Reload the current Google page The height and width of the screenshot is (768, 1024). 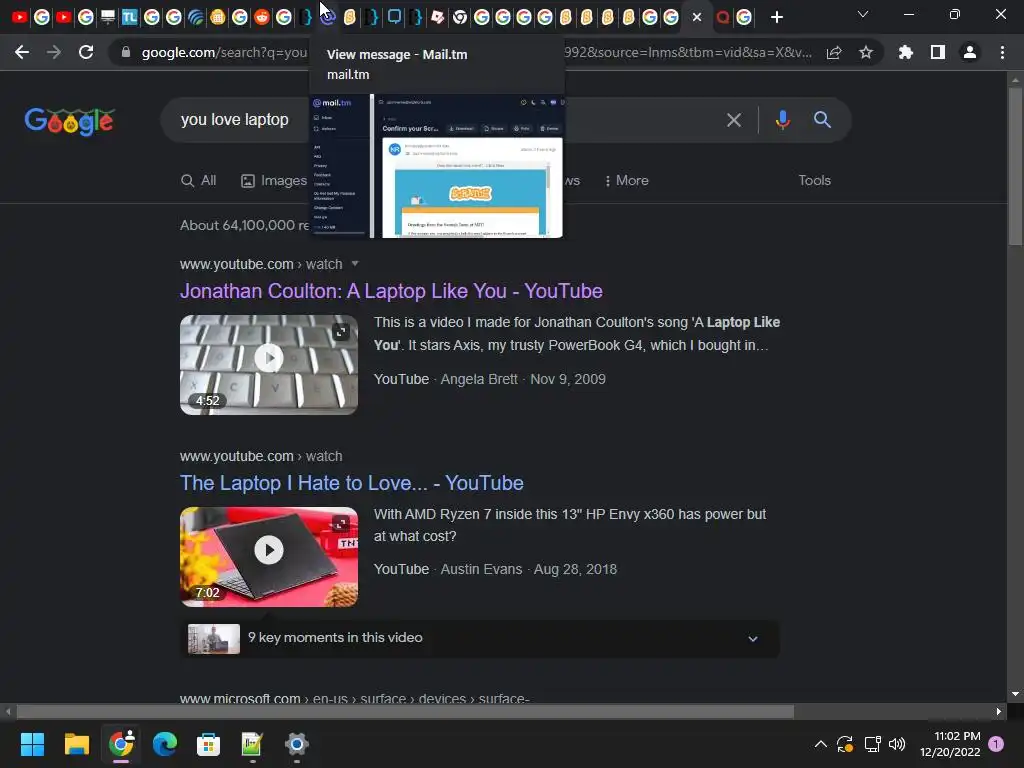tap(86, 52)
